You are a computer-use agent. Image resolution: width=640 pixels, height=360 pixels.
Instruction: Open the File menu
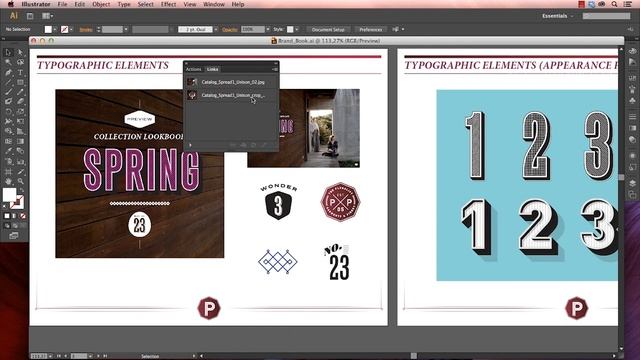click(x=62, y=4)
